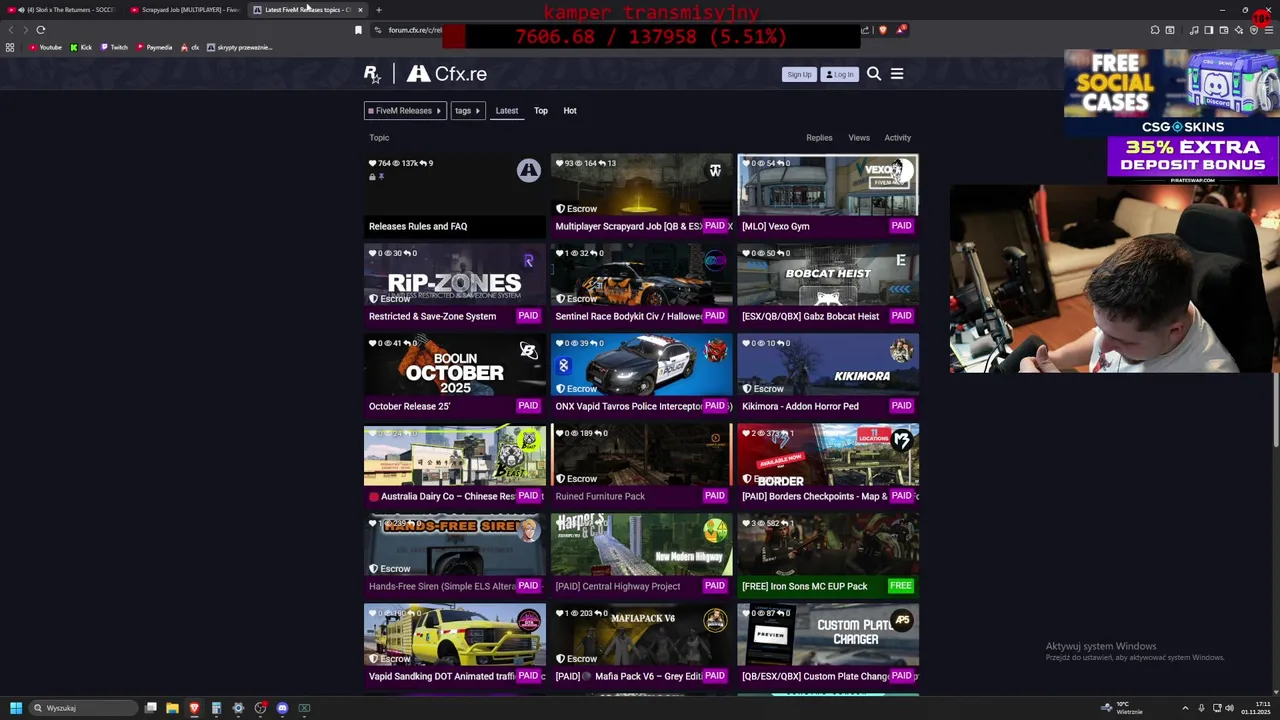
Task: Open Windows Start menu
Action: click(x=15, y=708)
